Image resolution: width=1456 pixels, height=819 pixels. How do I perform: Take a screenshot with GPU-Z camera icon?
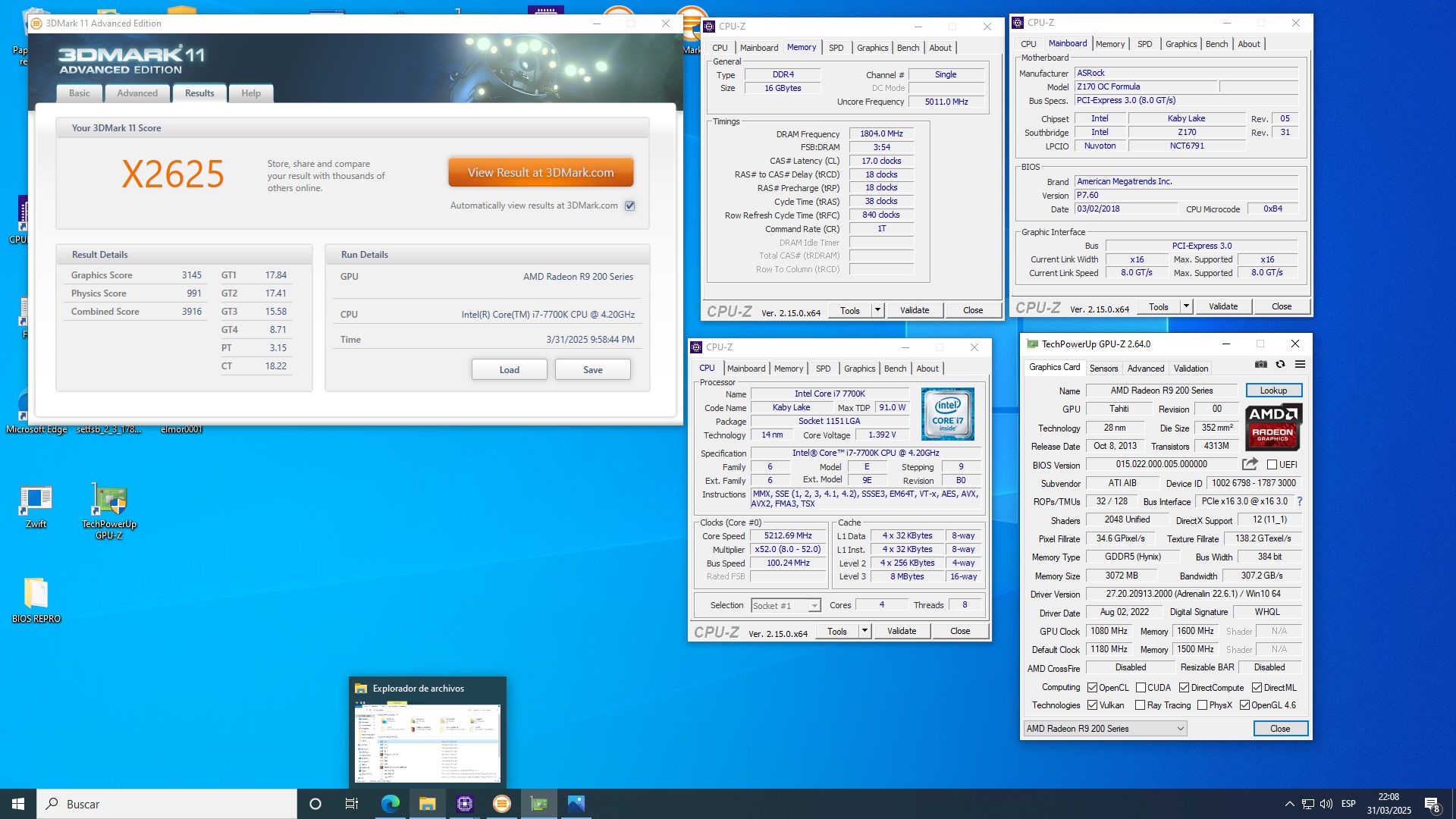pos(1260,365)
